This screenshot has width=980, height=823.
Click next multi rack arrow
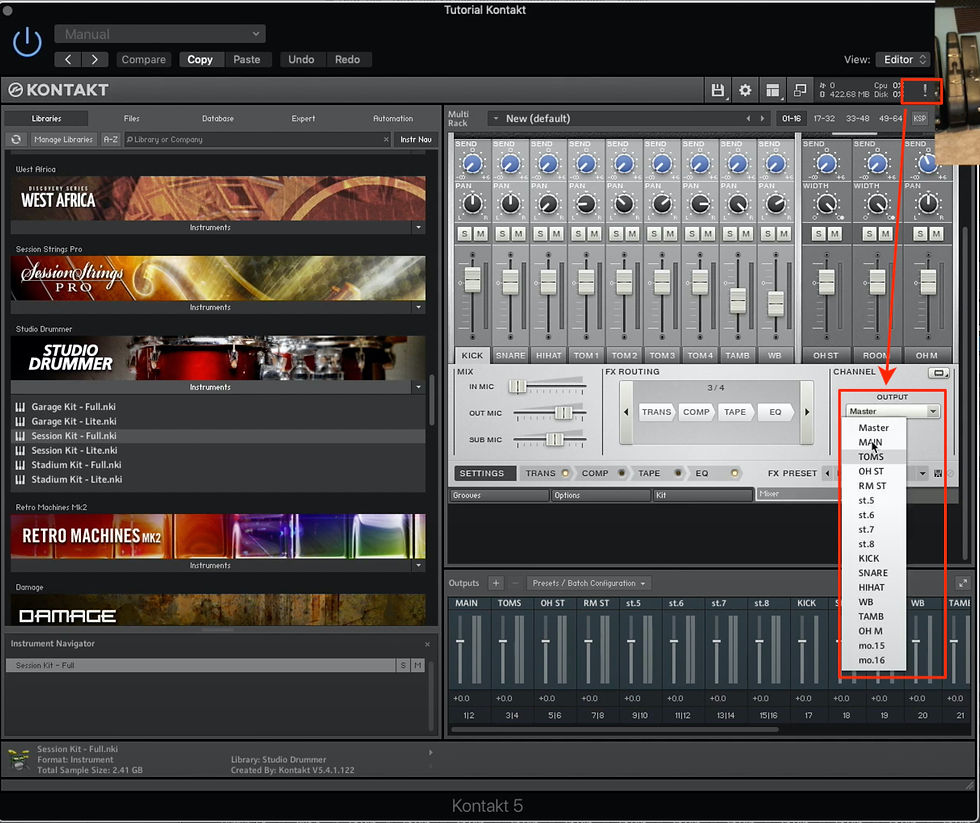tap(762, 118)
